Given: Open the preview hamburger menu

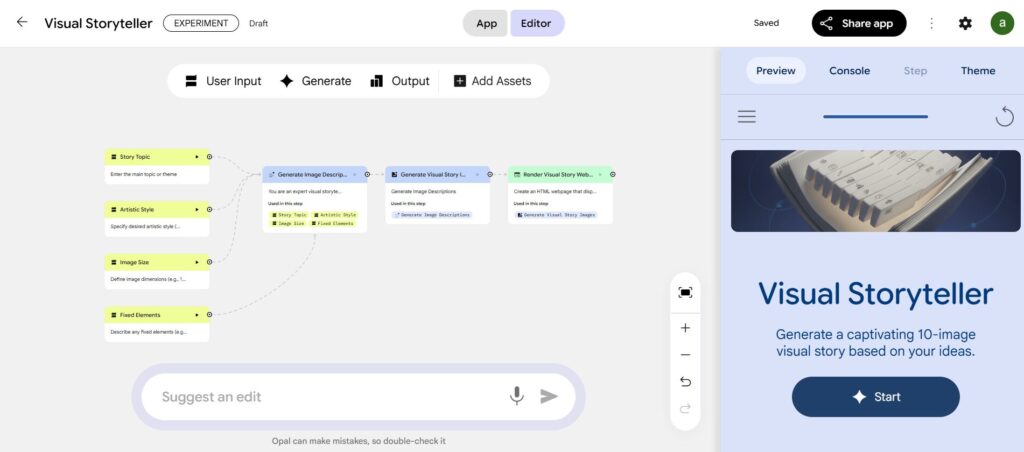Looking at the screenshot, I should click(747, 116).
